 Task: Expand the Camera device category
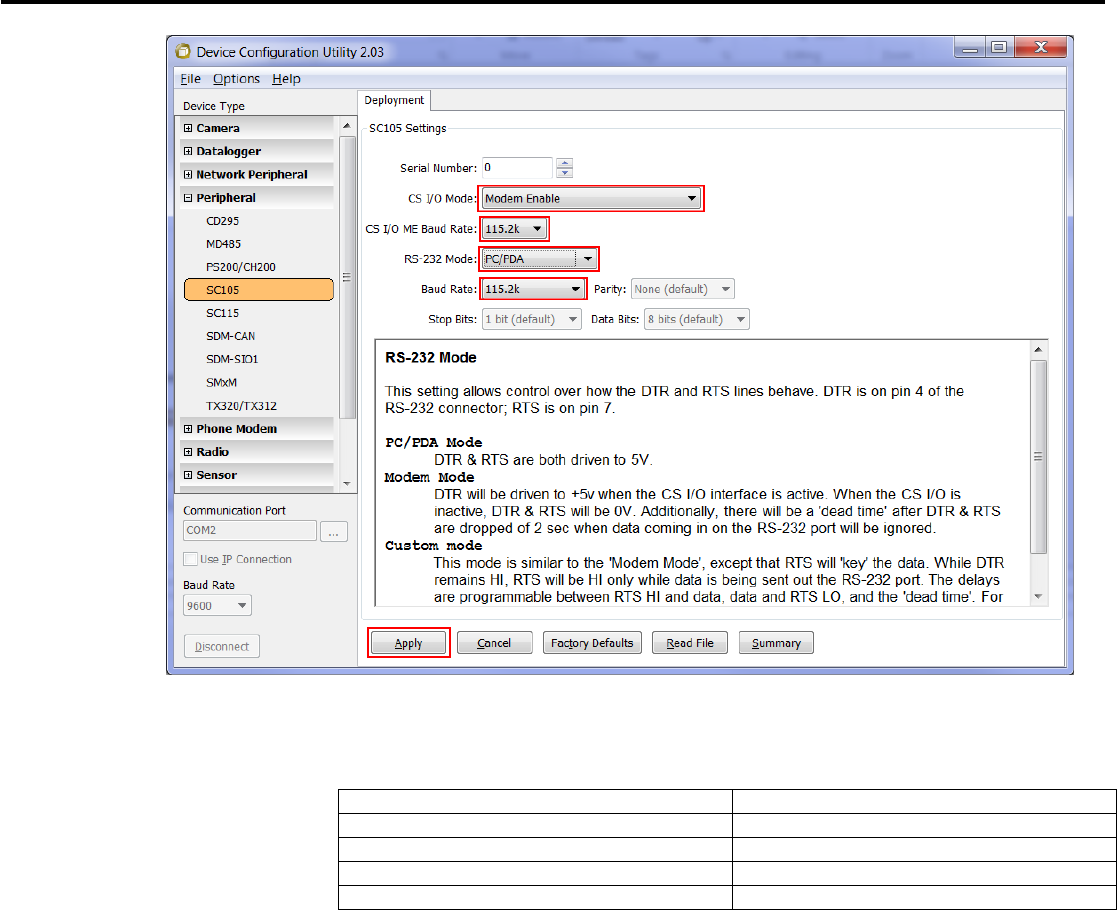(x=188, y=128)
